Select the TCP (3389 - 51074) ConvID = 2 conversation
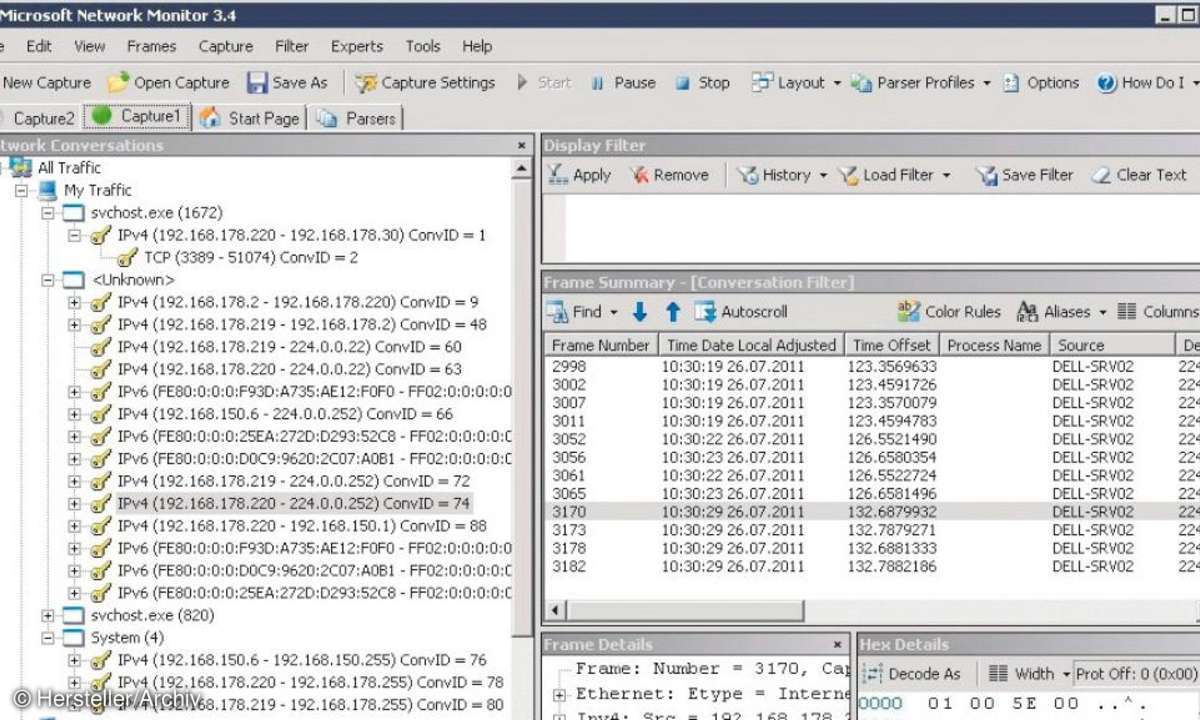The height and width of the screenshot is (720, 1200). (251, 257)
